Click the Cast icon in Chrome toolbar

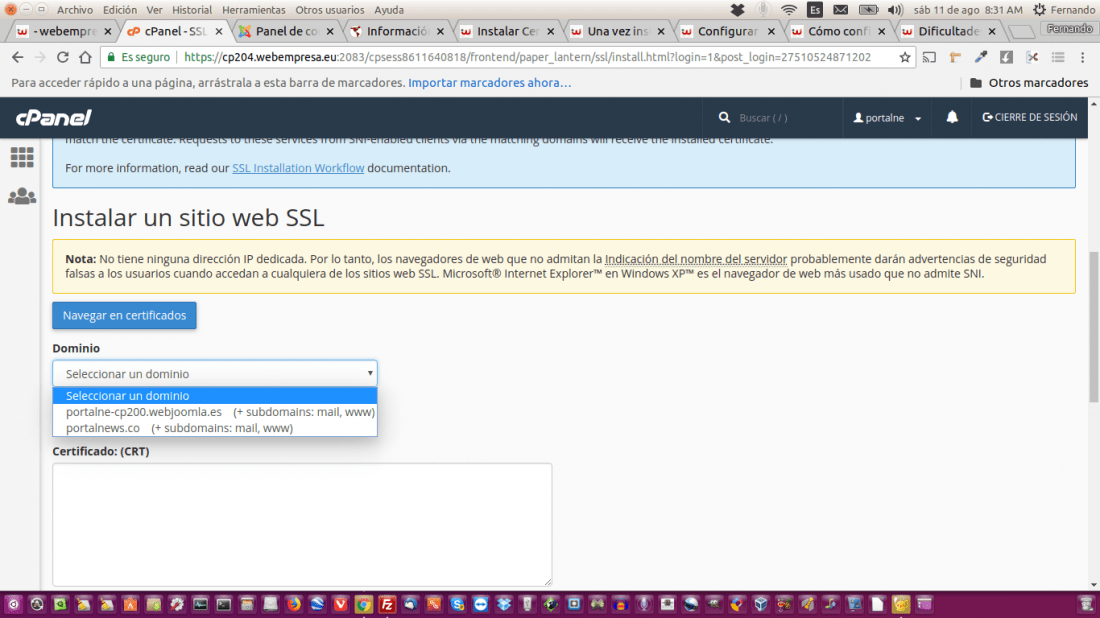930,58
